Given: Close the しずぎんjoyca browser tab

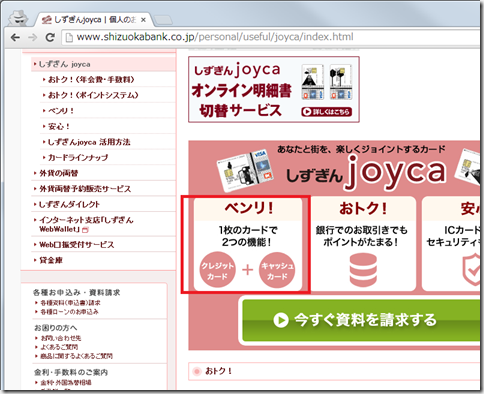Looking at the screenshot, I should [x=143, y=20].
